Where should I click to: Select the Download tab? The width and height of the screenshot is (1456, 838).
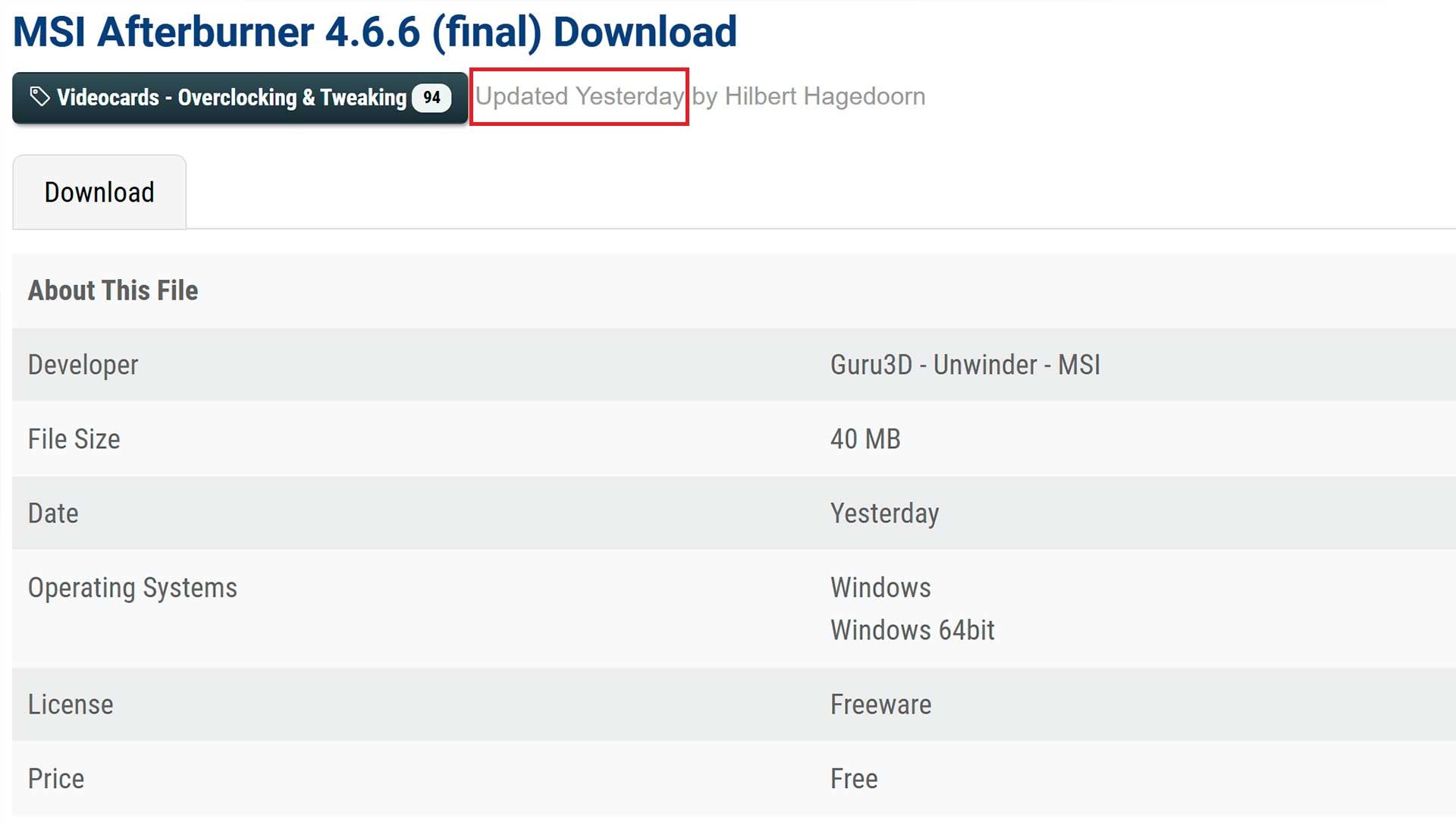click(99, 193)
